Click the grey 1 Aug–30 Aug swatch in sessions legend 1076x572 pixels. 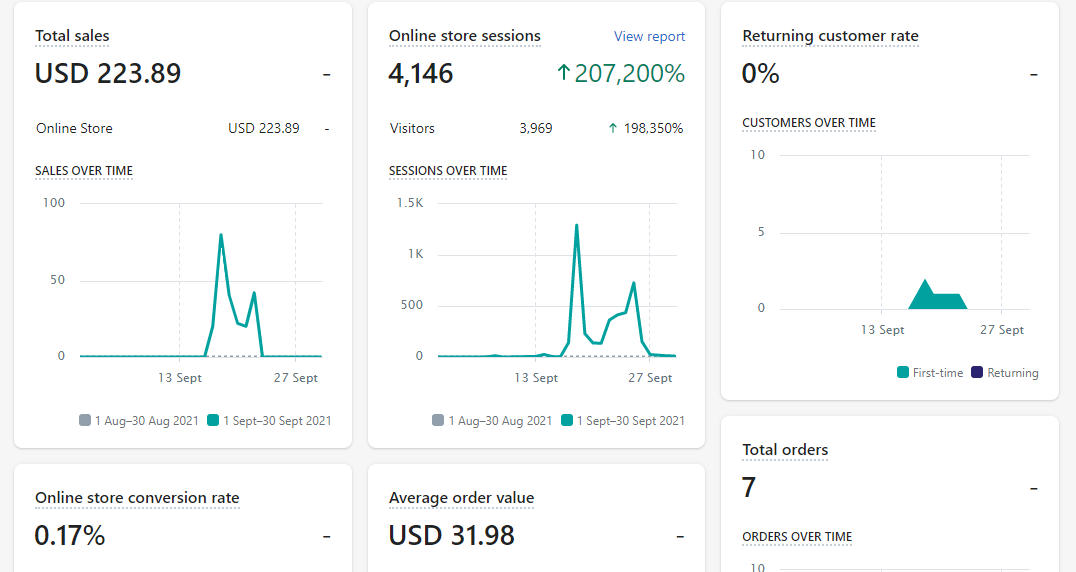click(x=438, y=420)
